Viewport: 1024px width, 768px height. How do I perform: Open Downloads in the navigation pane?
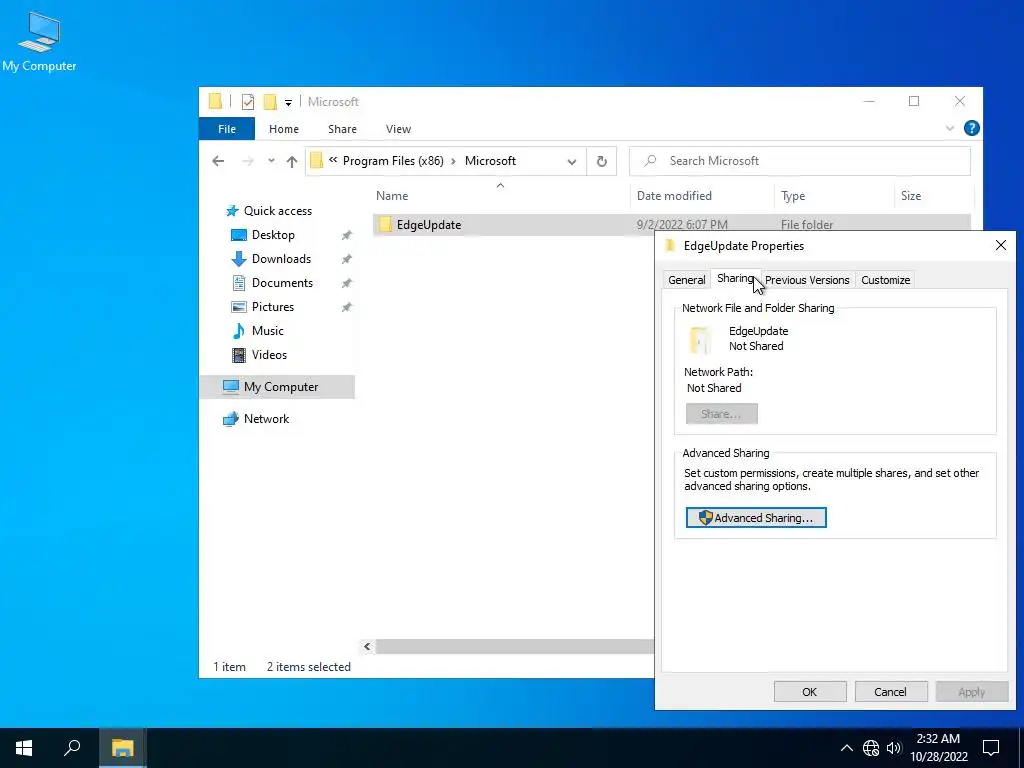point(281,259)
